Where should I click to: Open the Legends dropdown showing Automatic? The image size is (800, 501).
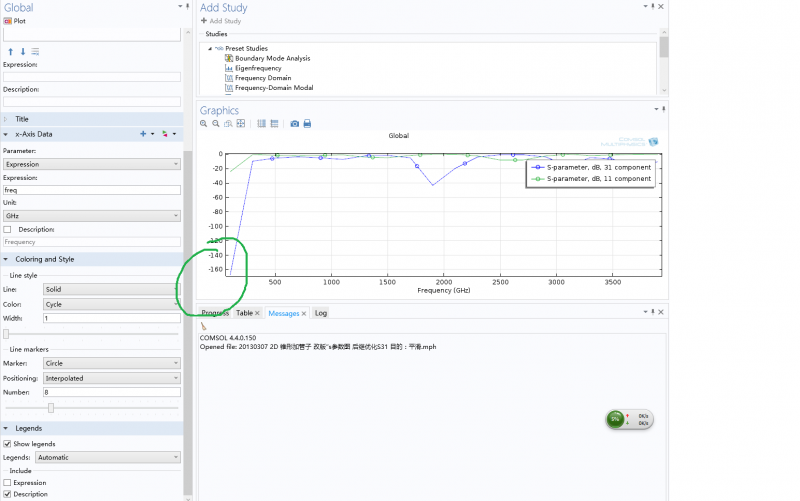(108, 457)
